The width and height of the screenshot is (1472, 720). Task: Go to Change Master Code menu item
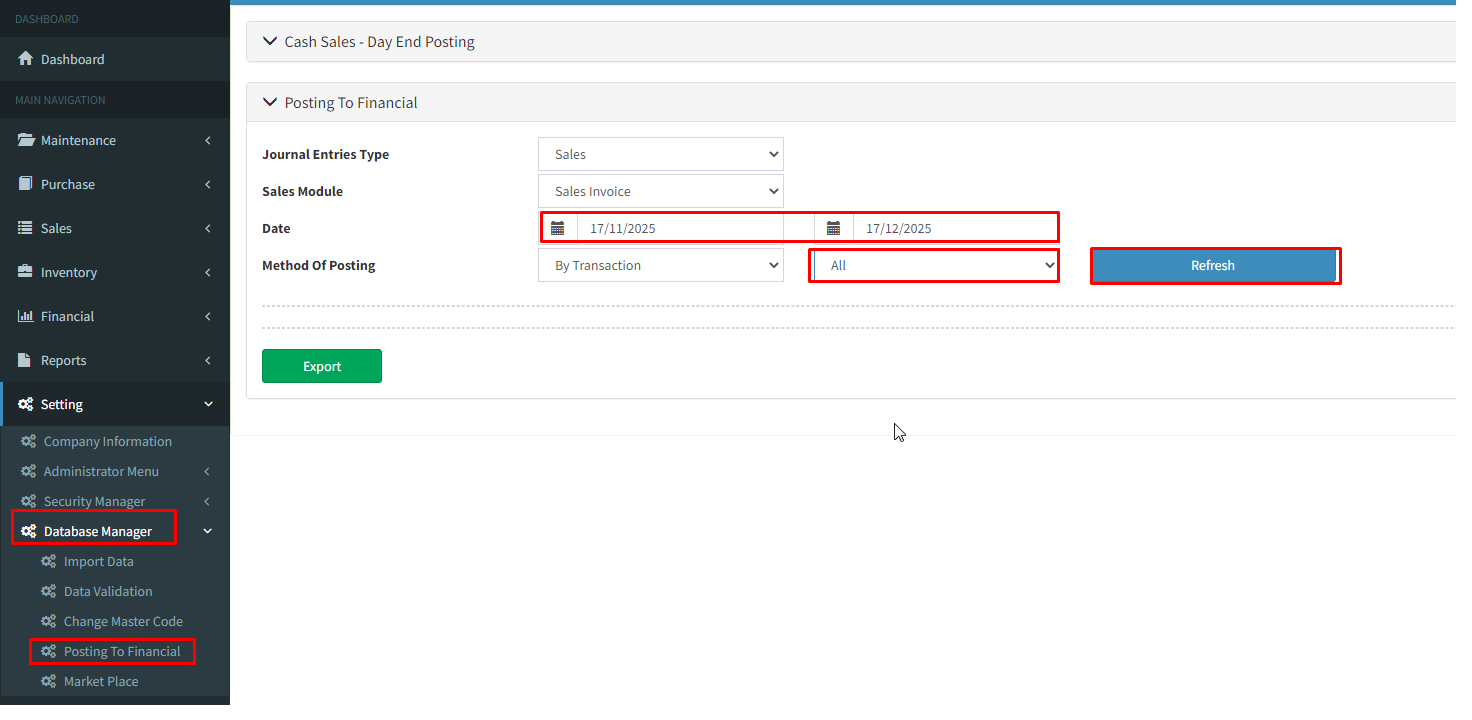click(123, 621)
